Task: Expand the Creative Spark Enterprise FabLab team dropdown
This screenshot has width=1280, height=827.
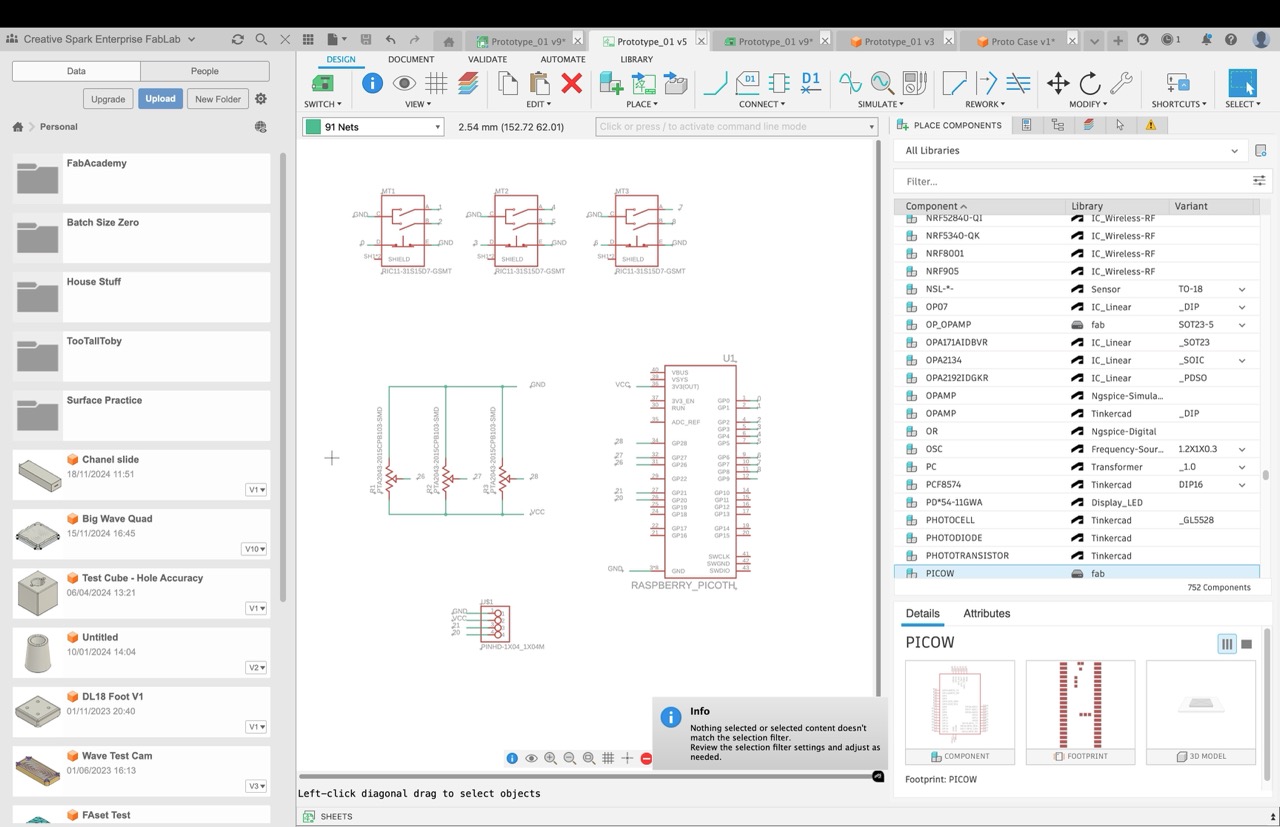Action: [191, 39]
